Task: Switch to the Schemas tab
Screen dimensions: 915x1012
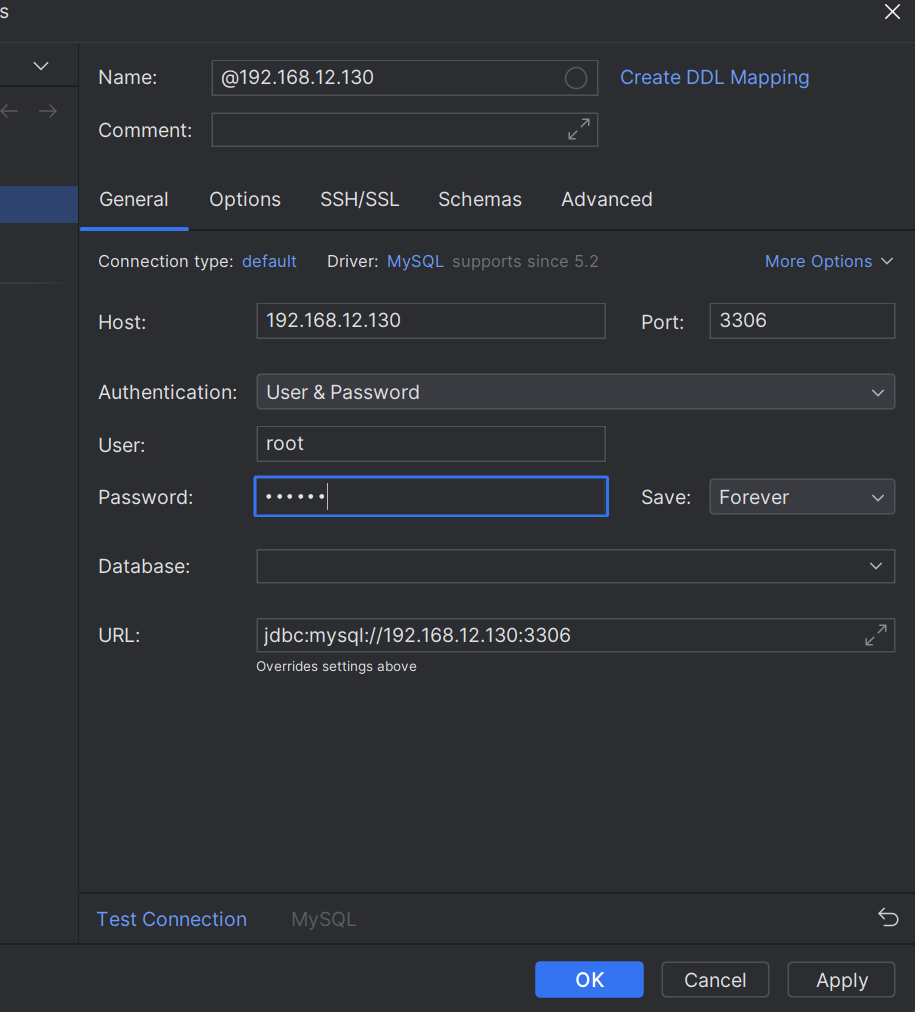Action: (479, 199)
